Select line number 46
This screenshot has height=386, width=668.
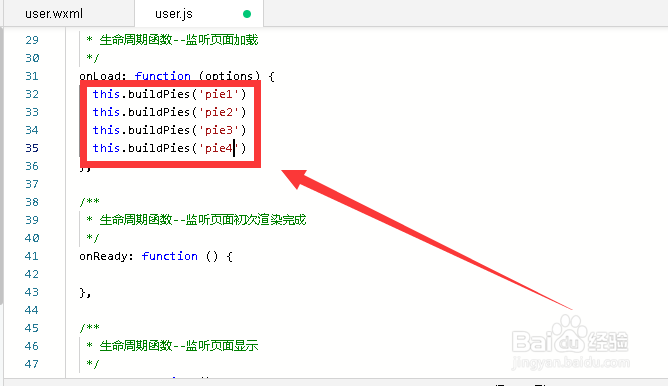point(32,346)
